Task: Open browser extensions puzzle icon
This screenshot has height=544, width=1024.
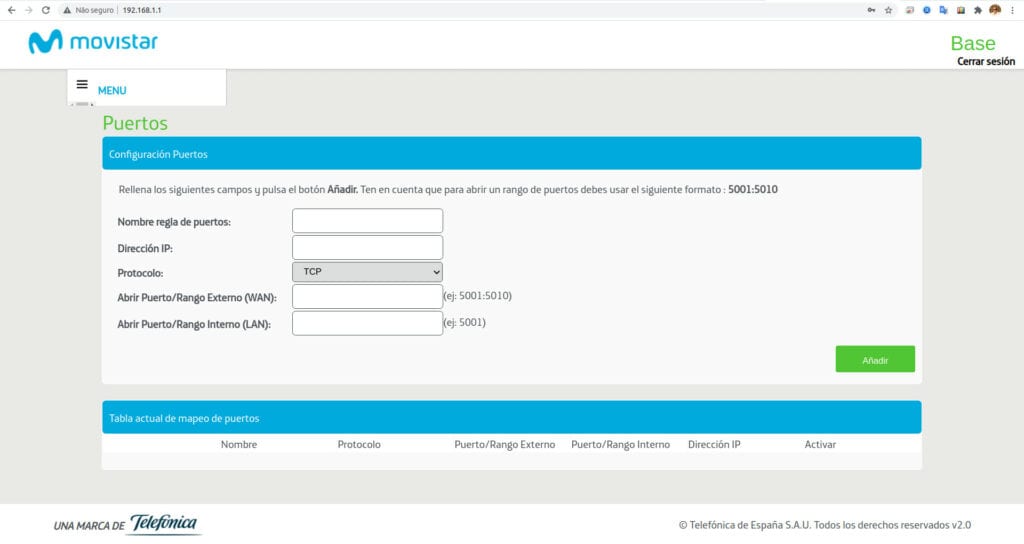Action: (x=978, y=10)
